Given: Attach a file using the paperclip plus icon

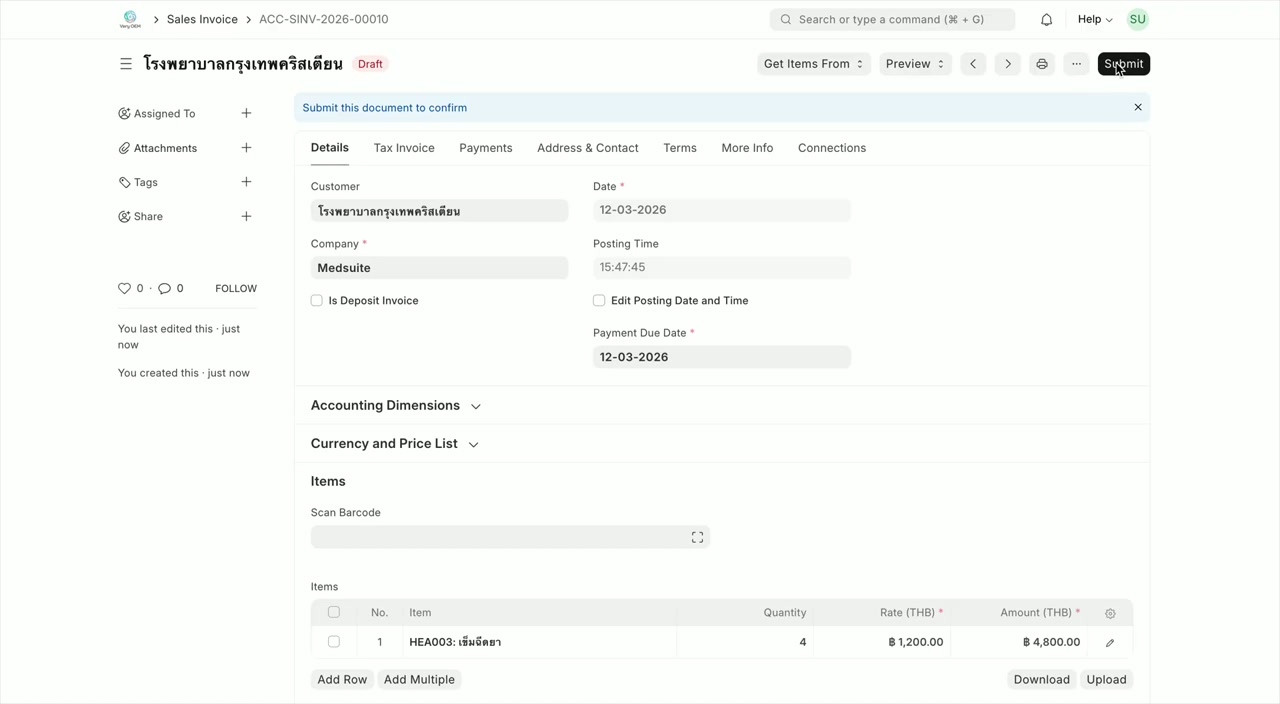Looking at the screenshot, I should 246,147.
